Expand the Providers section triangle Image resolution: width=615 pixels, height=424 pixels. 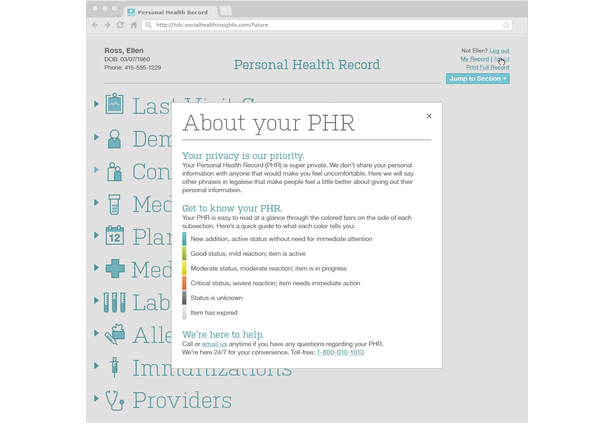click(x=96, y=398)
